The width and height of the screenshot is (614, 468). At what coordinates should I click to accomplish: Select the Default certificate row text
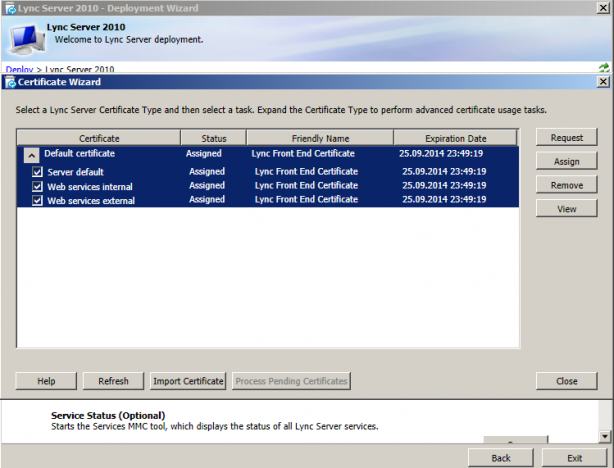79,154
